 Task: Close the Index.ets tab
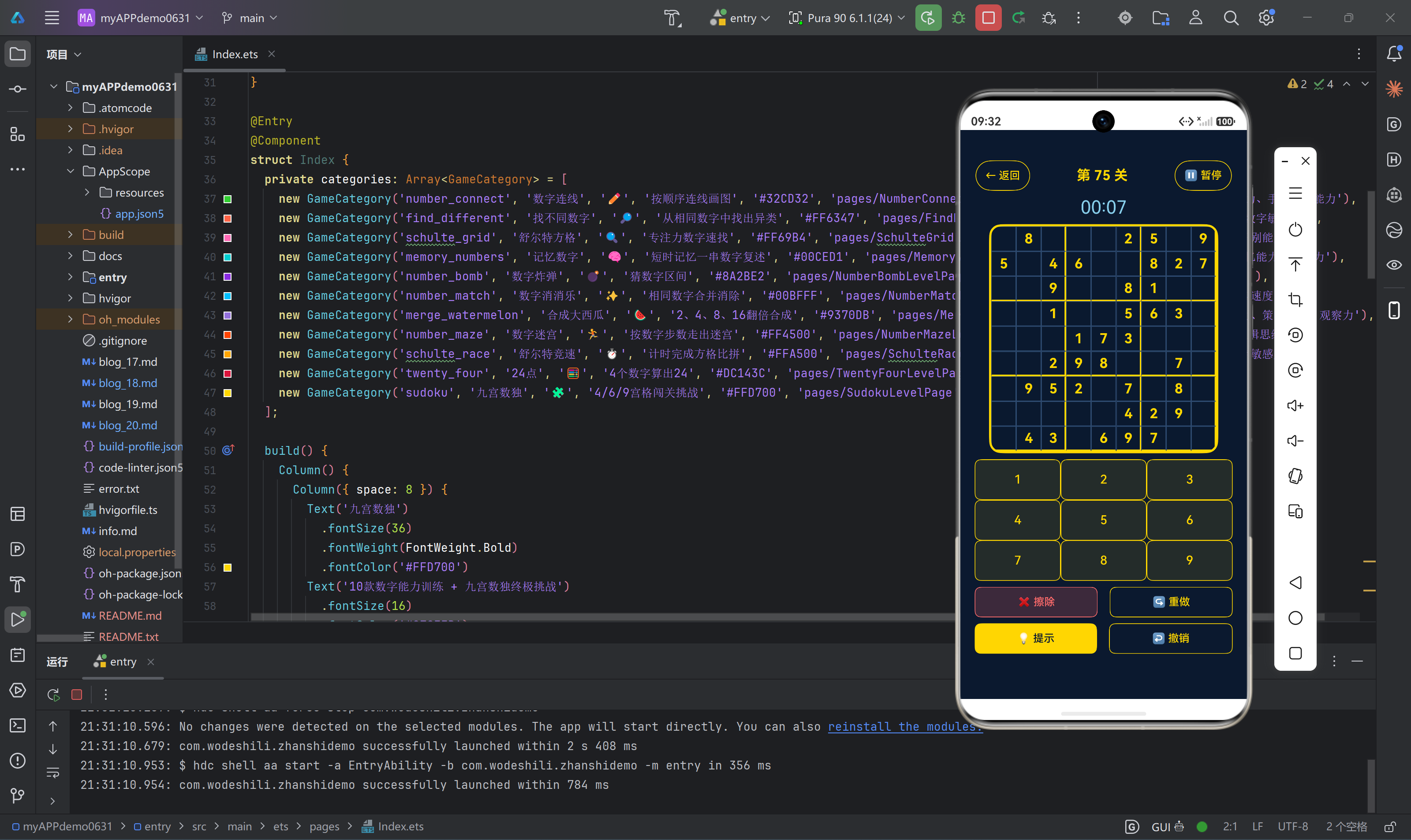pyautogui.click(x=272, y=54)
